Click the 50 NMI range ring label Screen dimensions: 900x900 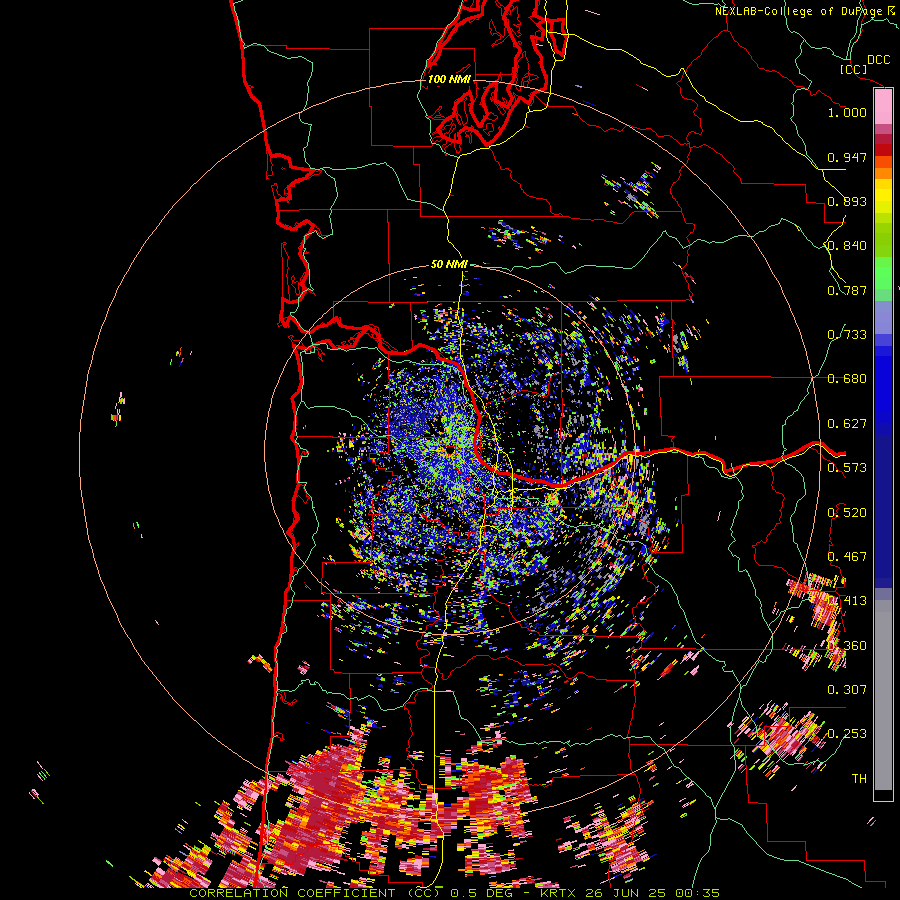(449, 265)
